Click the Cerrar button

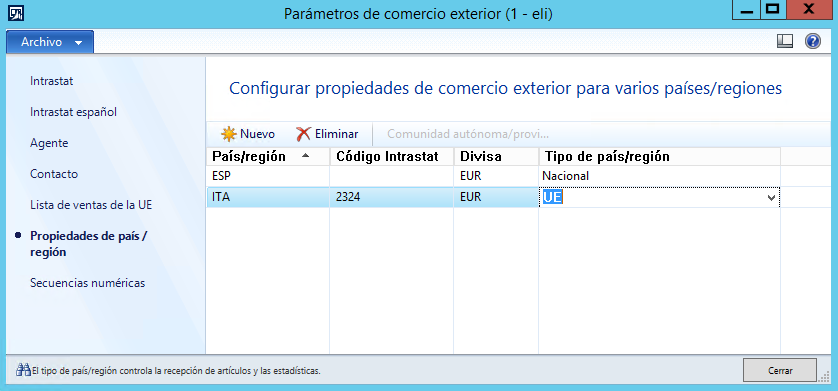[780, 370]
